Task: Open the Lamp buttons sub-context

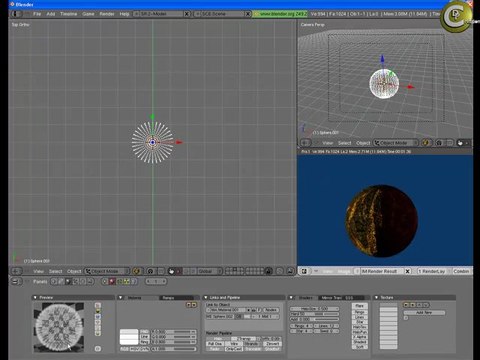Action: coord(104,282)
